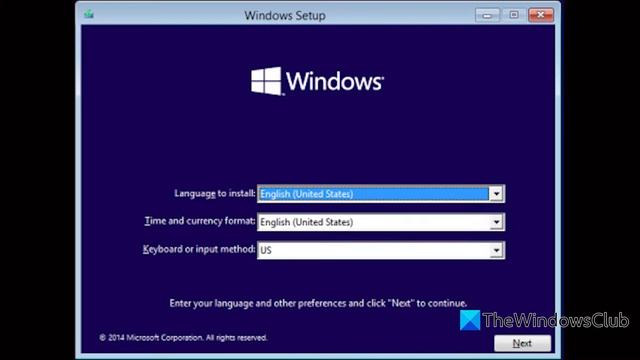Maximize the Windows Setup window
The height and width of the screenshot is (360, 640).
514,15
